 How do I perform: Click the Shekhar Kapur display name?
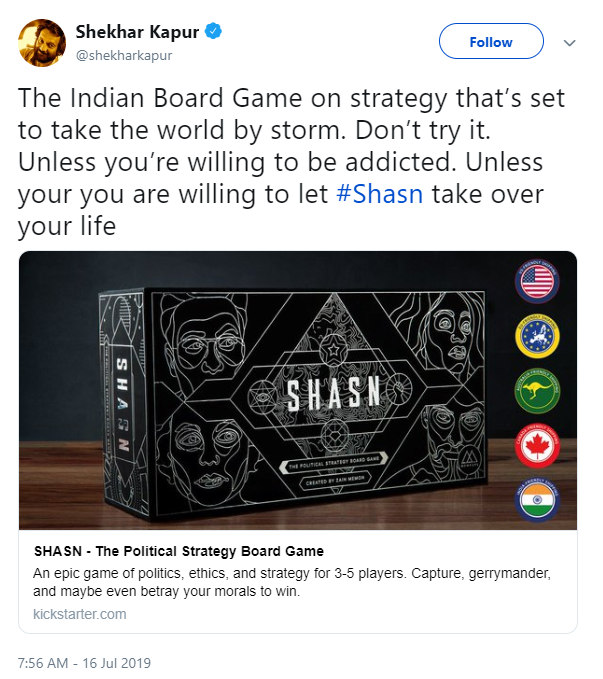[137, 32]
